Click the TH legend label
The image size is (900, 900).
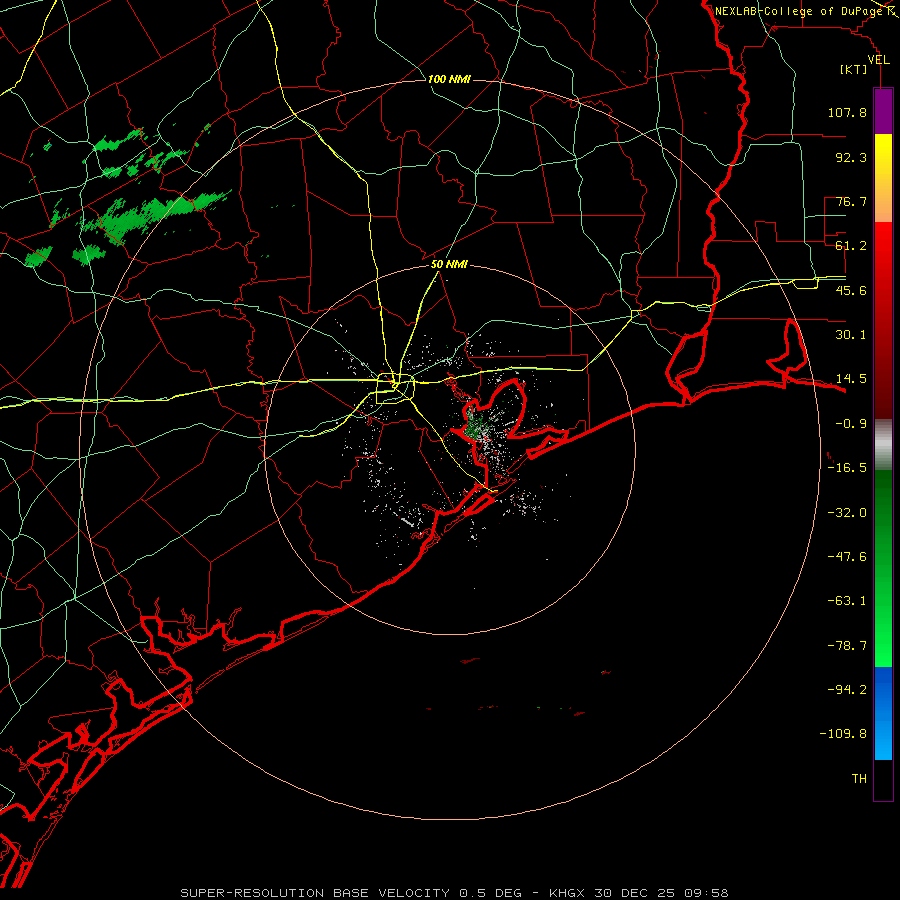click(859, 779)
